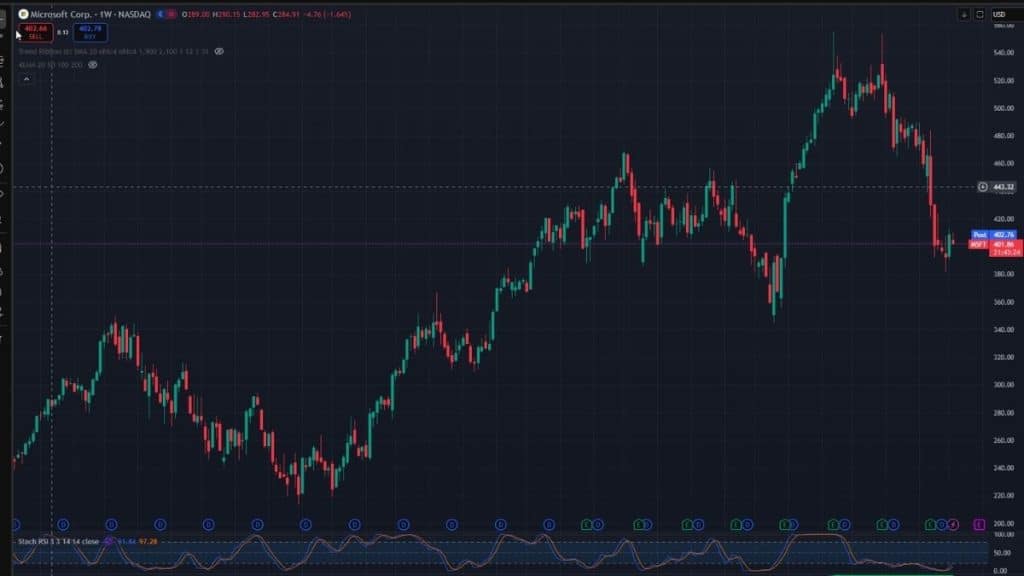This screenshot has width=1024, height=576.
Task: Hide the 4EMA indicator using eye icon
Action: click(93, 64)
